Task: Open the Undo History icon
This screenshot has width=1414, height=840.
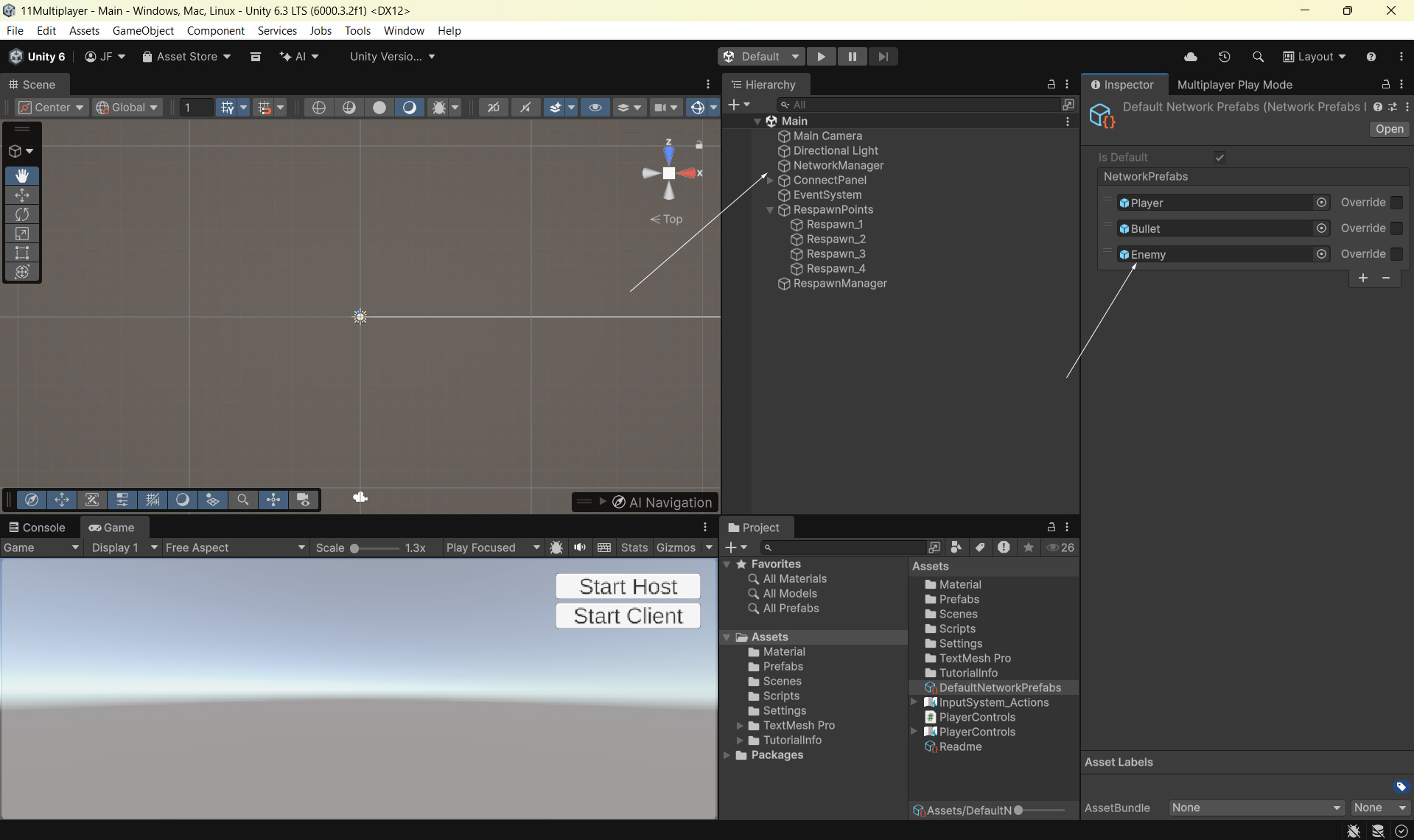Action: click(1224, 57)
